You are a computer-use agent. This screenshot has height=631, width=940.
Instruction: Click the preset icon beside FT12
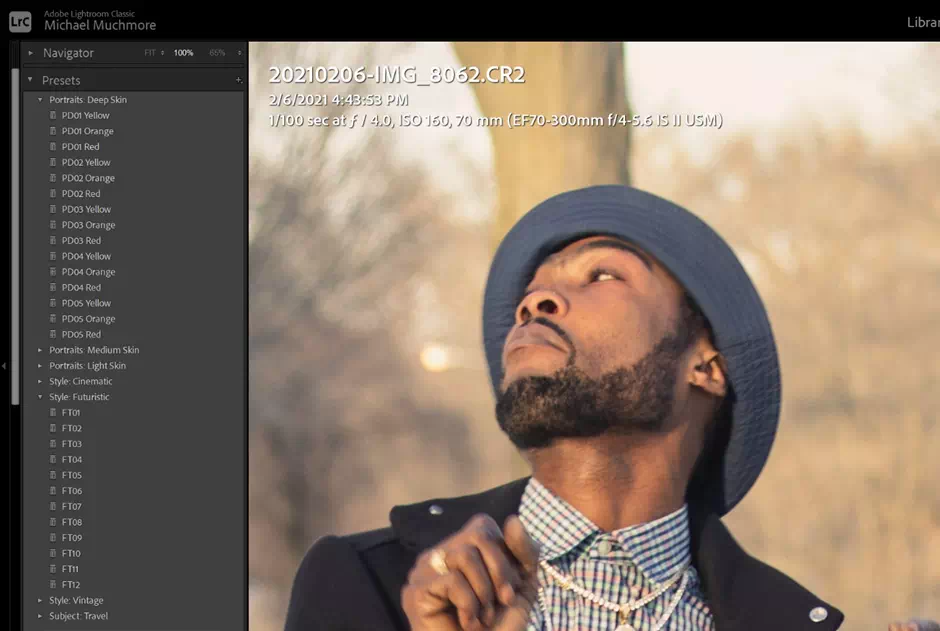click(53, 584)
